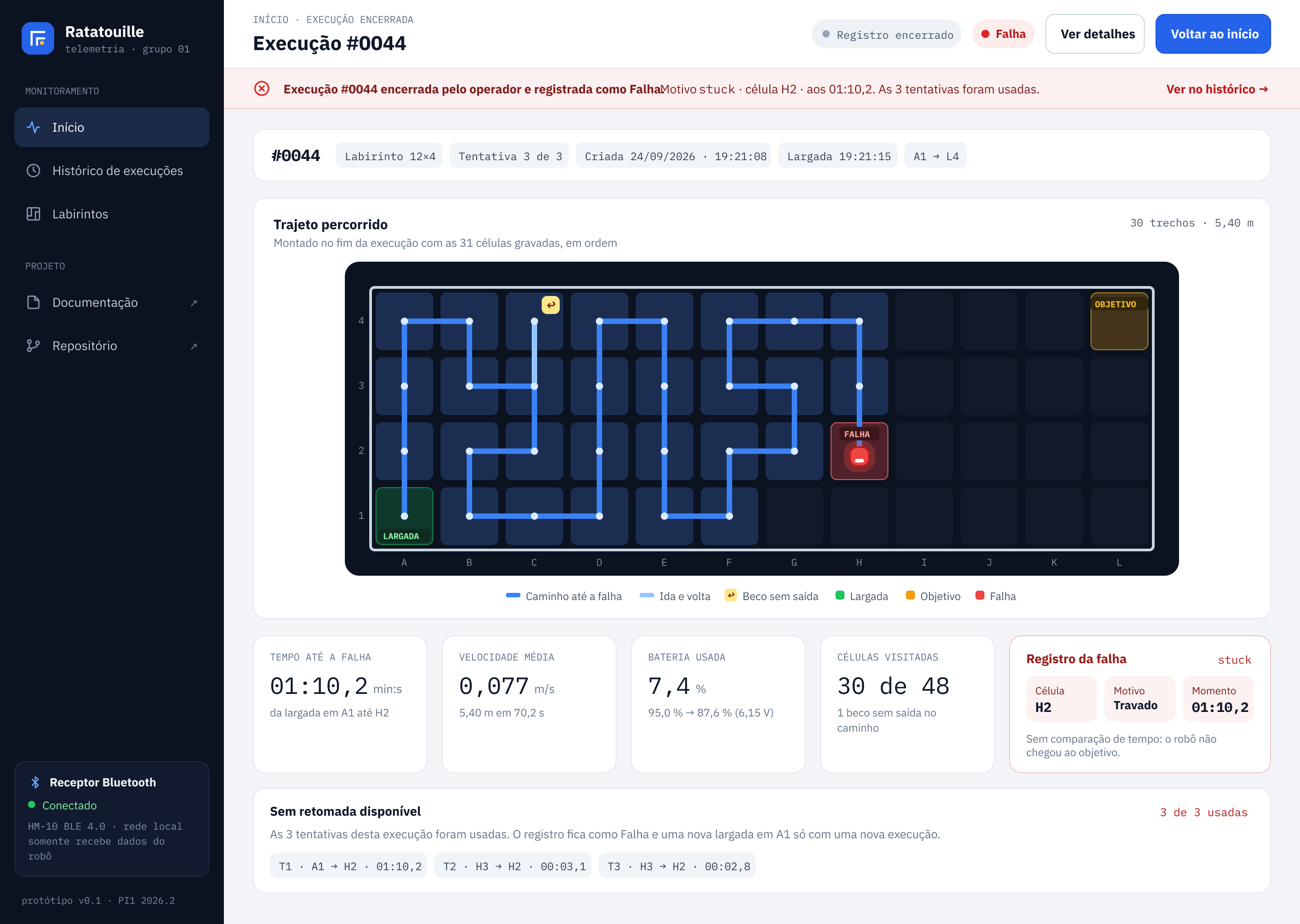Click the clock icon beside Histórico de execuções
Image resolution: width=1300 pixels, height=924 pixels.
pyautogui.click(x=33, y=171)
